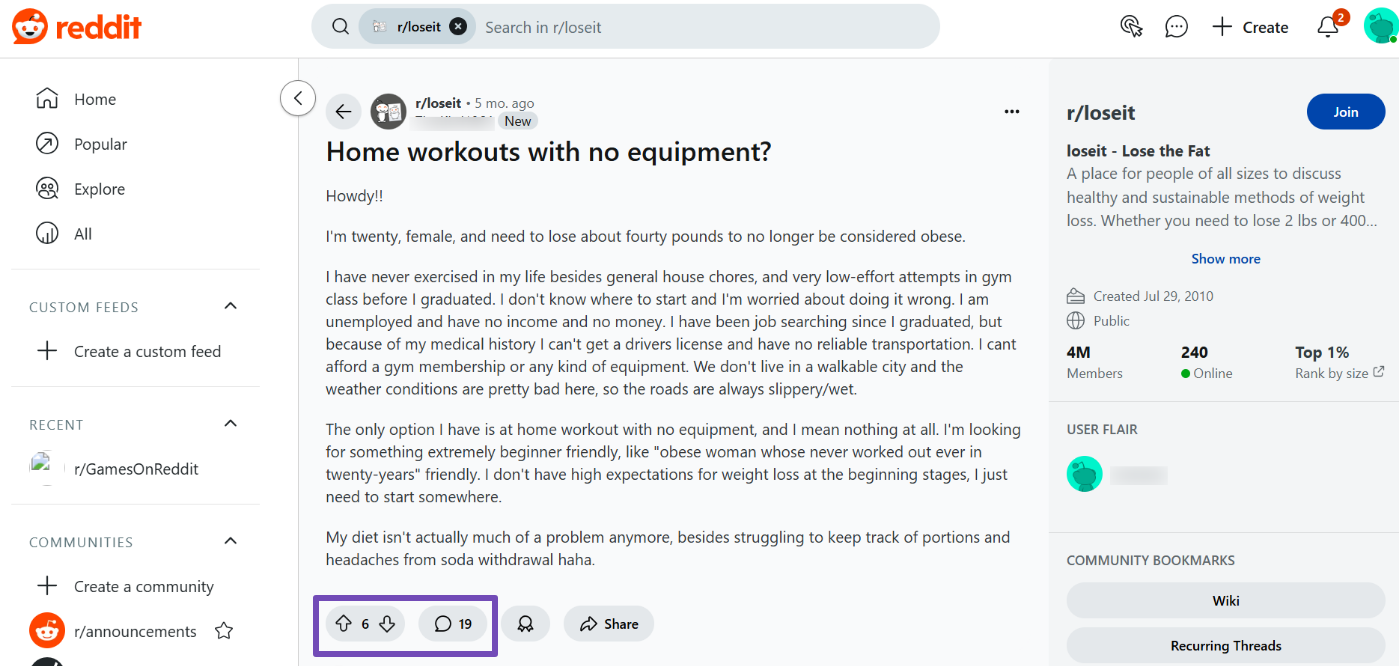This screenshot has height=666, width=1399.
Task: Open the Wiki community bookmark
Action: point(1226,601)
